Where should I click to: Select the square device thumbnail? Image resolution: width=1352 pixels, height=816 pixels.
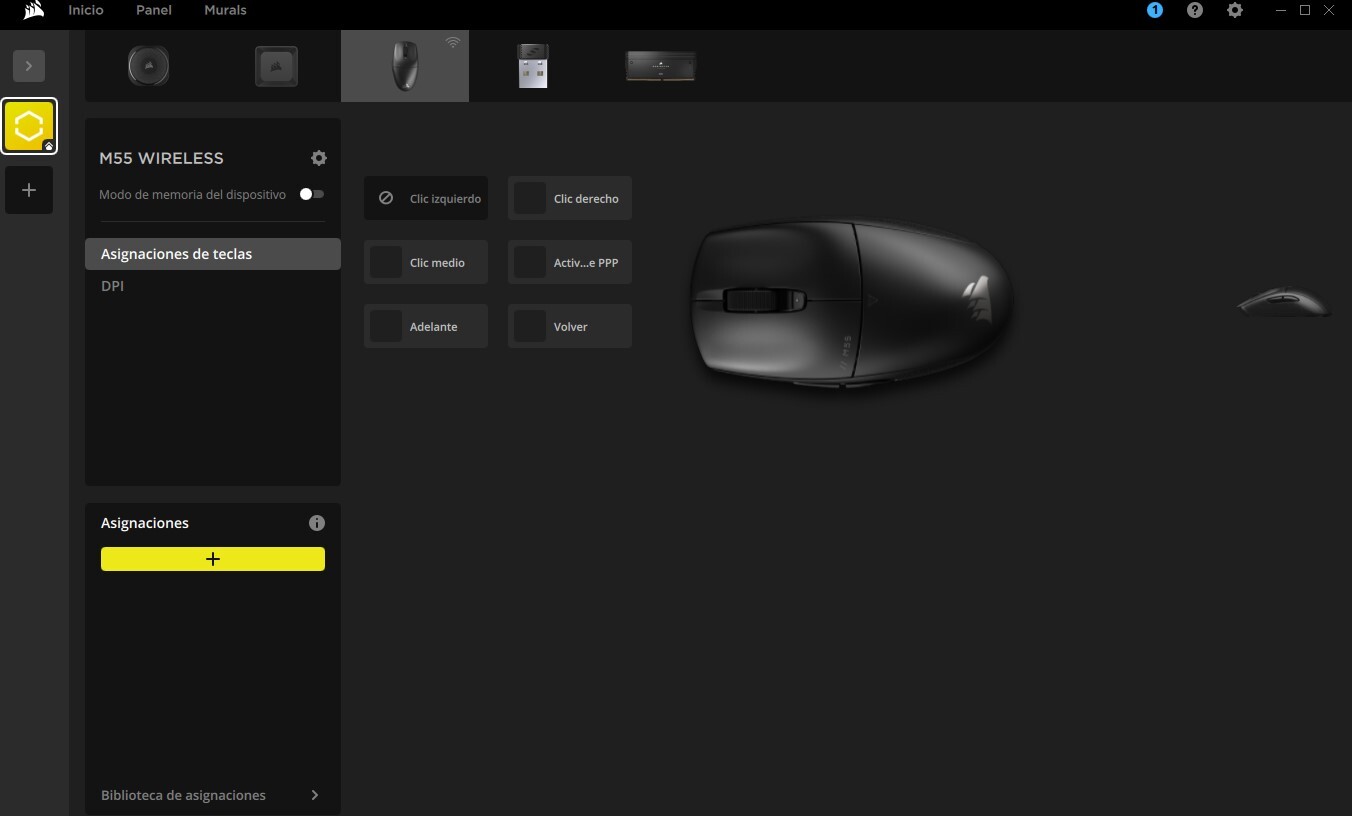(276, 66)
